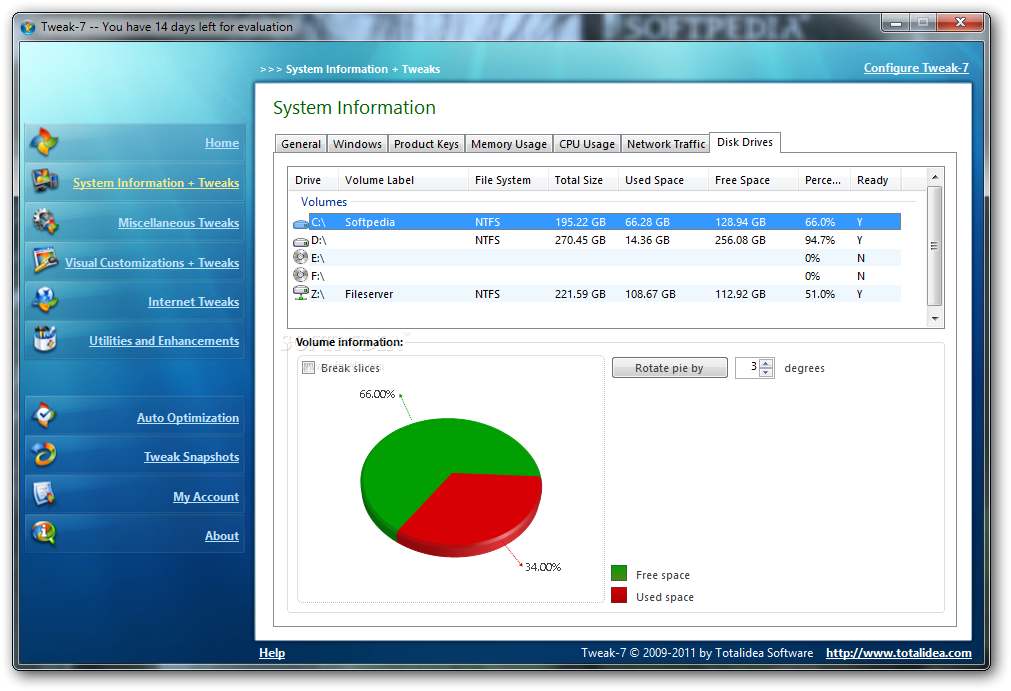Image resolution: width=1011 pixels, height=691 pixels.
Task: Click the D:\ drive icon
Action: (300, 241)
